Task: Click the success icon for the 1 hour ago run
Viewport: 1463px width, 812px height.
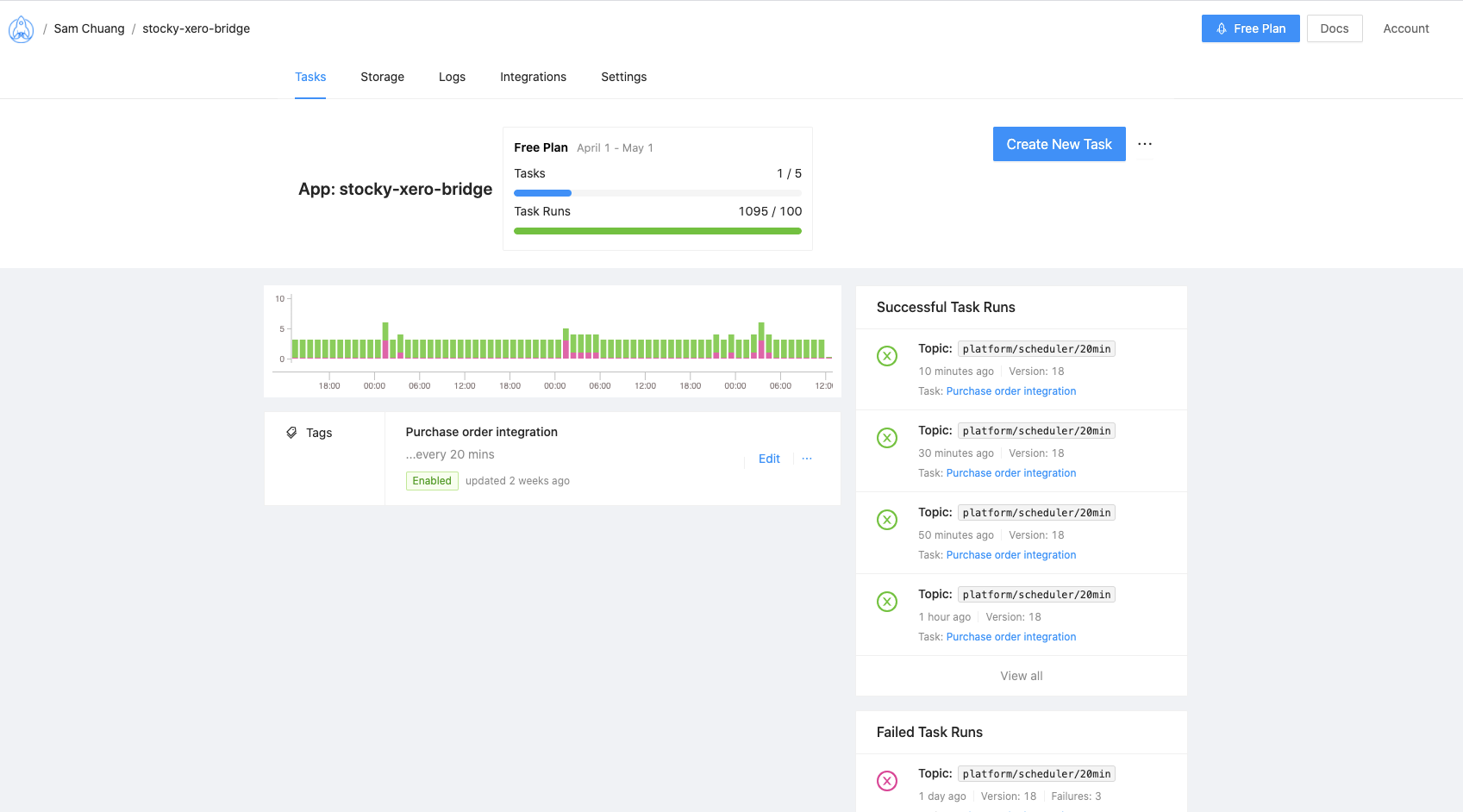Action: point(887,602)
